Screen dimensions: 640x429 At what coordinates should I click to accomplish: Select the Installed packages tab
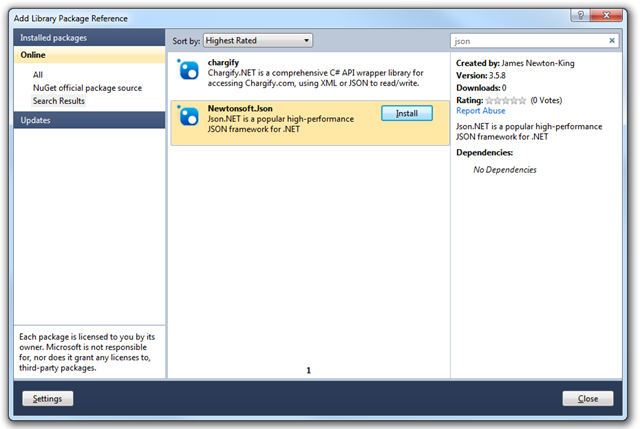(89, 38)
